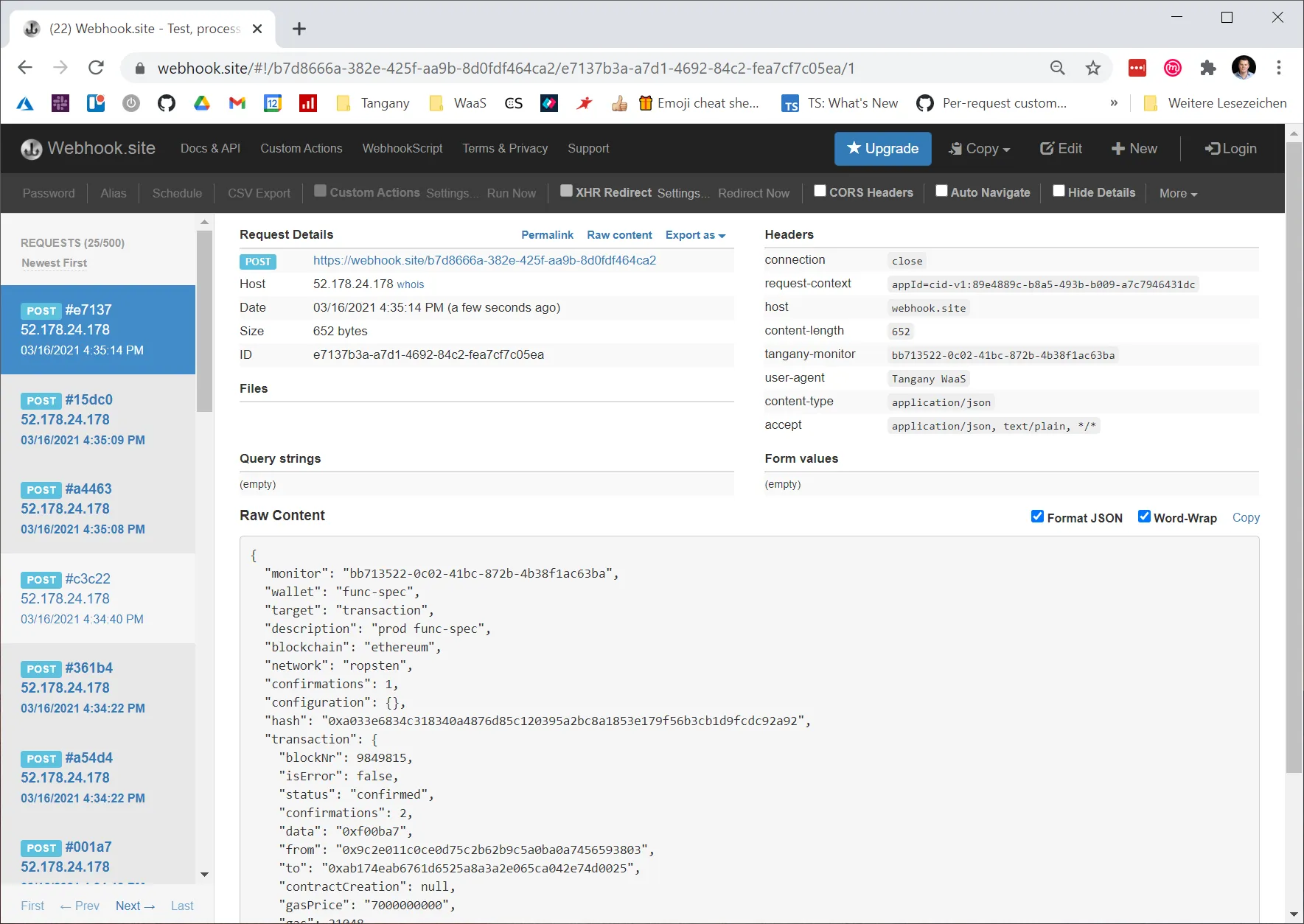Open the Alias setting

point(114,193)
